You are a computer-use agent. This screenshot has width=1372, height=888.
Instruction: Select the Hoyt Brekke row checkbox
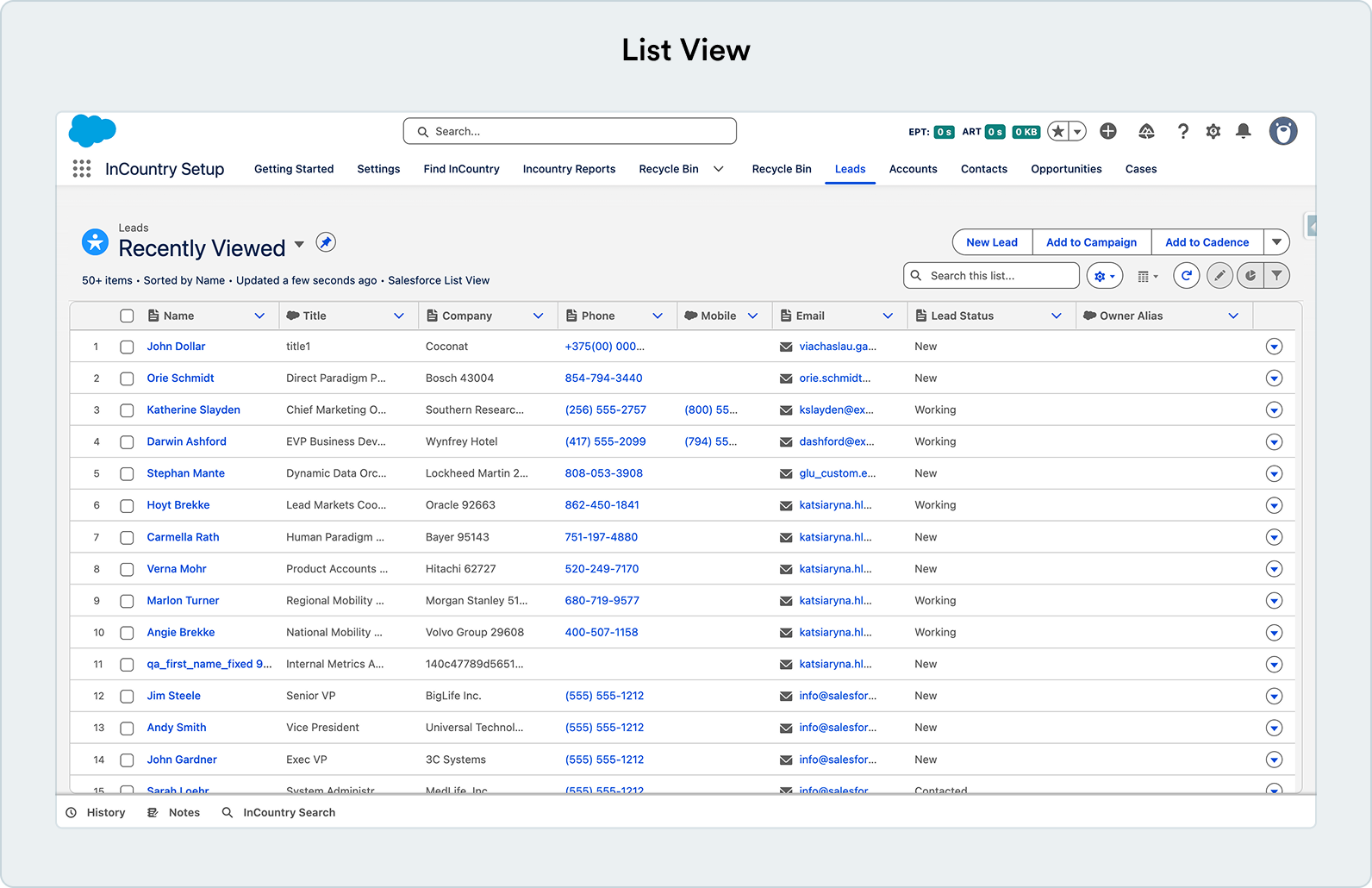pyautogui.click(x=127, y=506)
